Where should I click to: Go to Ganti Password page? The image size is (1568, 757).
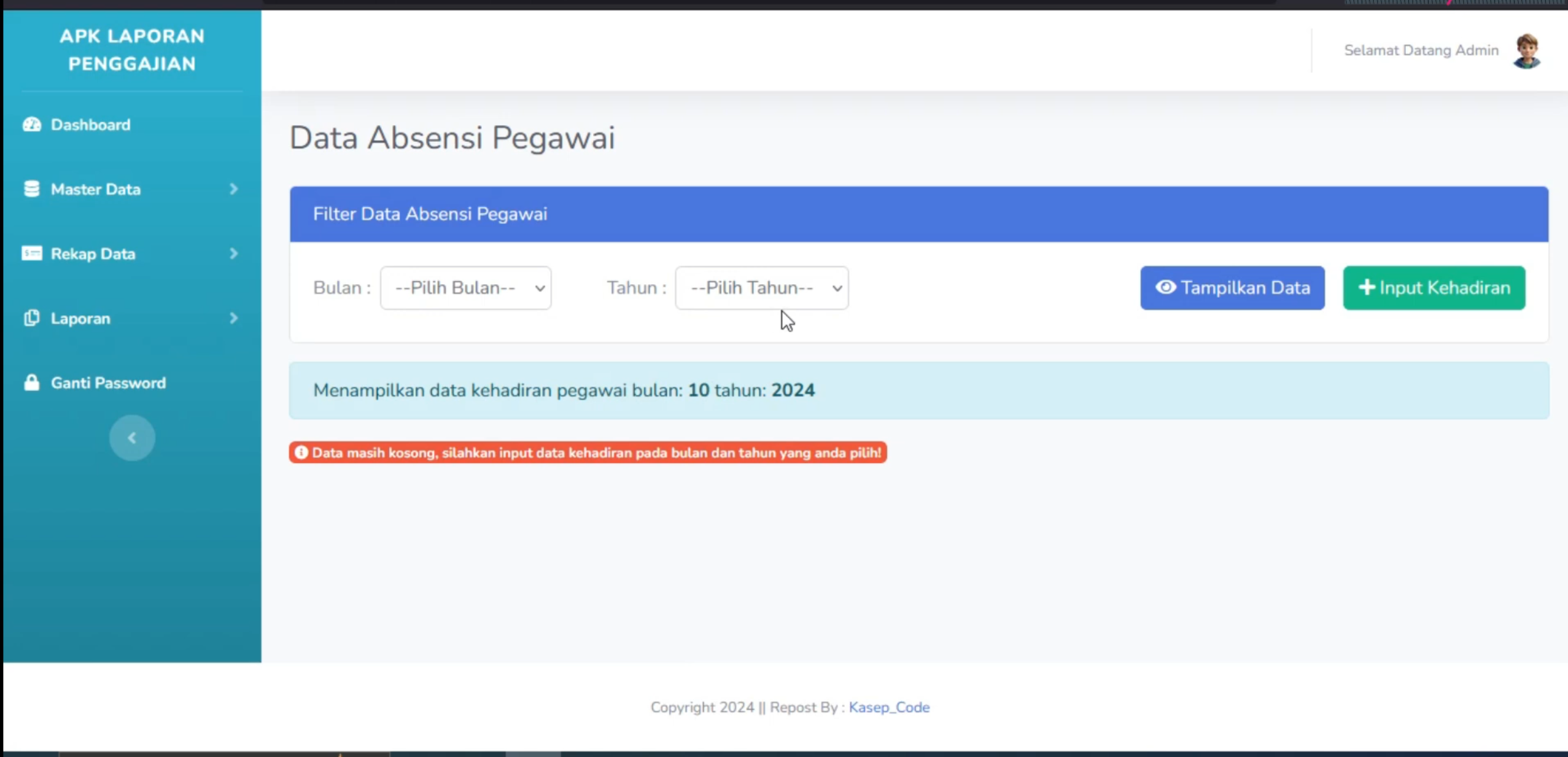click(108, 383)
